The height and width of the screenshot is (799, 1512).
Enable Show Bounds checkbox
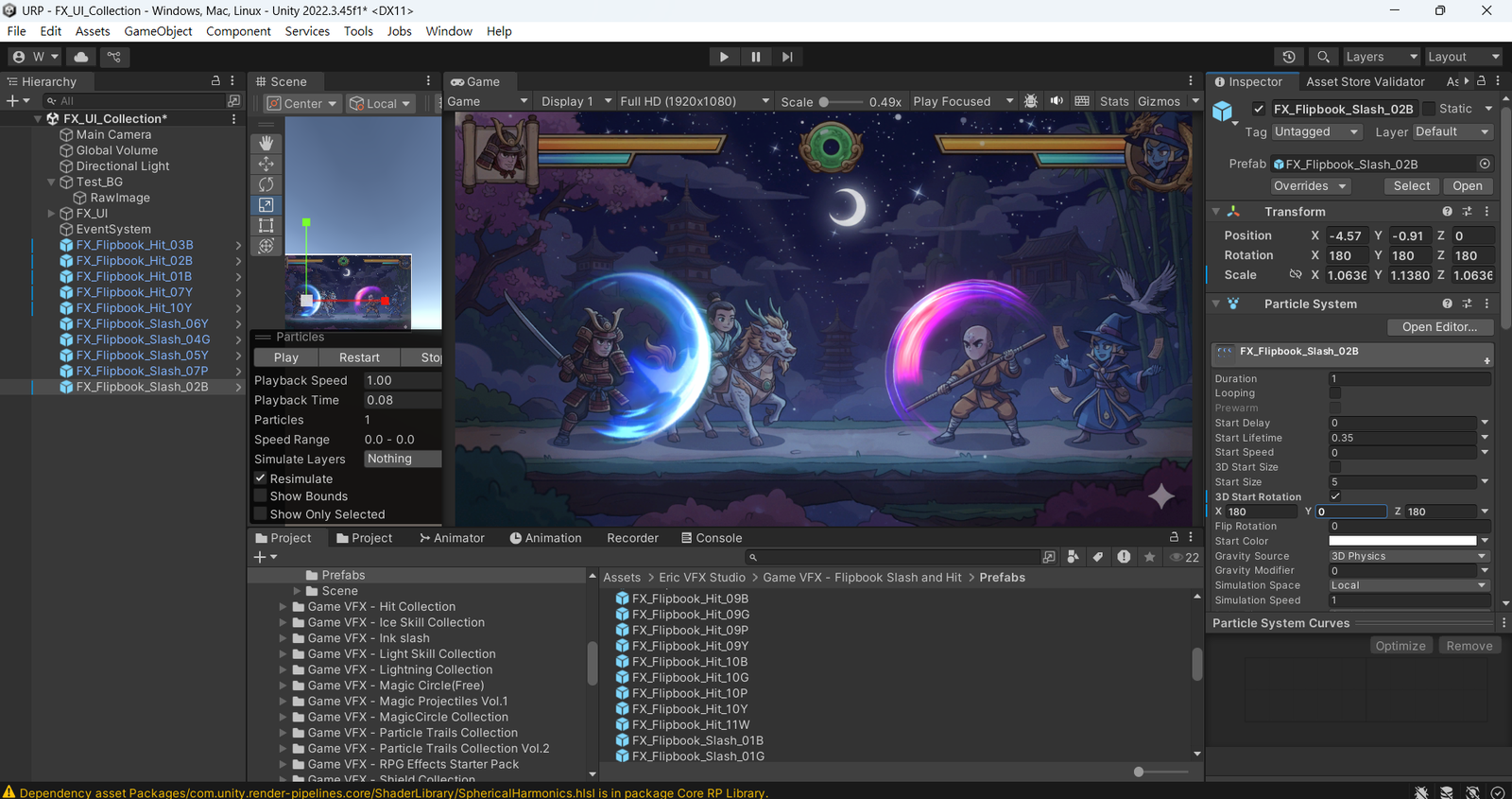(x=261, y=496)
